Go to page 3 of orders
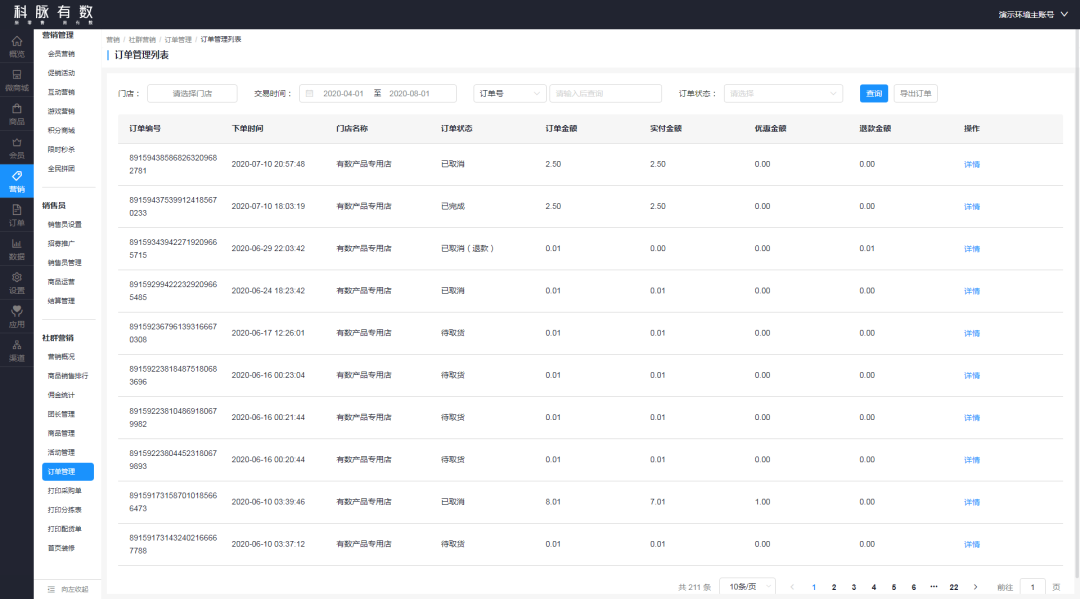Viewport: 1080px width, 599px height. 853,587
